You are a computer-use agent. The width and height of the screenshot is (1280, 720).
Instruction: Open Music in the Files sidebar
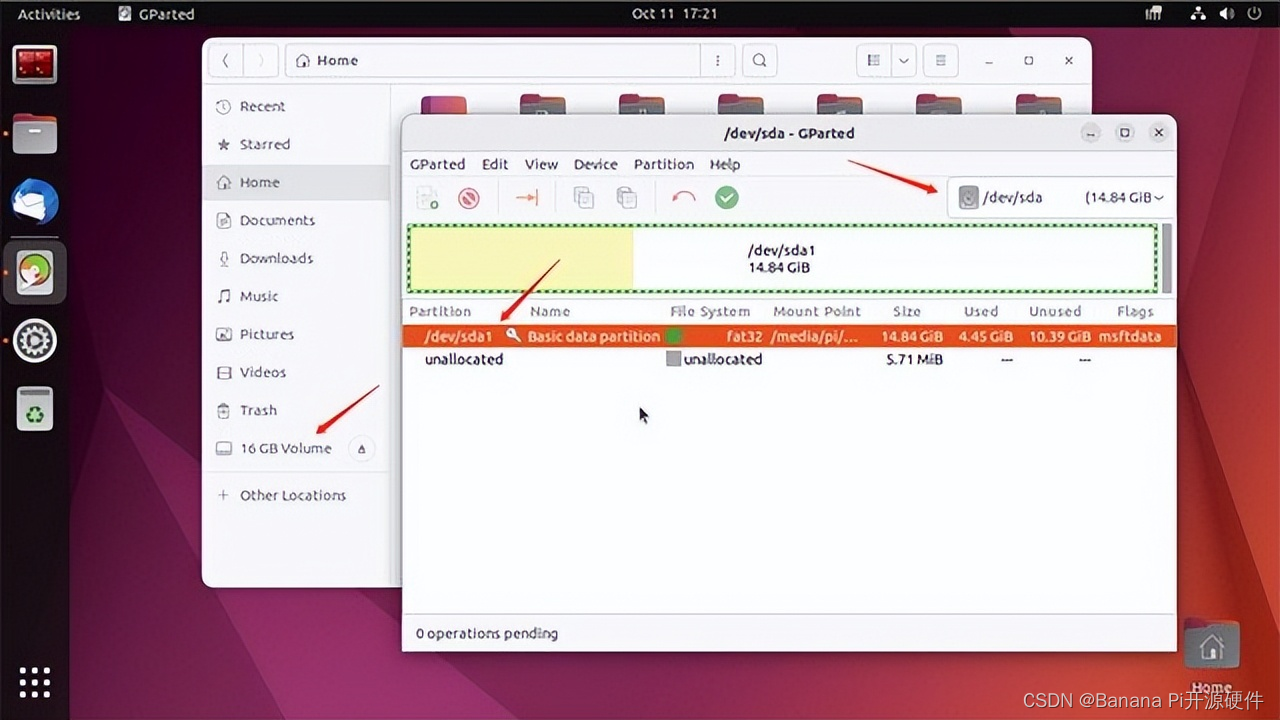(x=296, y=296)
